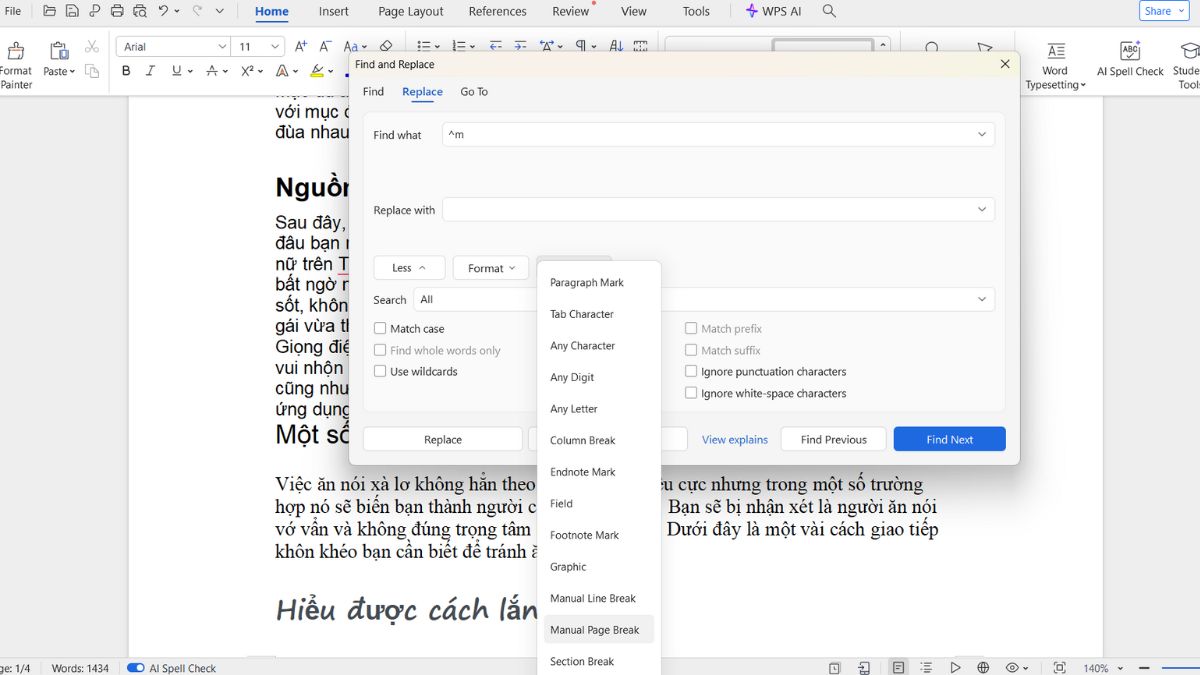
Task: Click the search magnifier in the menu bar
Action: [829, 11]
